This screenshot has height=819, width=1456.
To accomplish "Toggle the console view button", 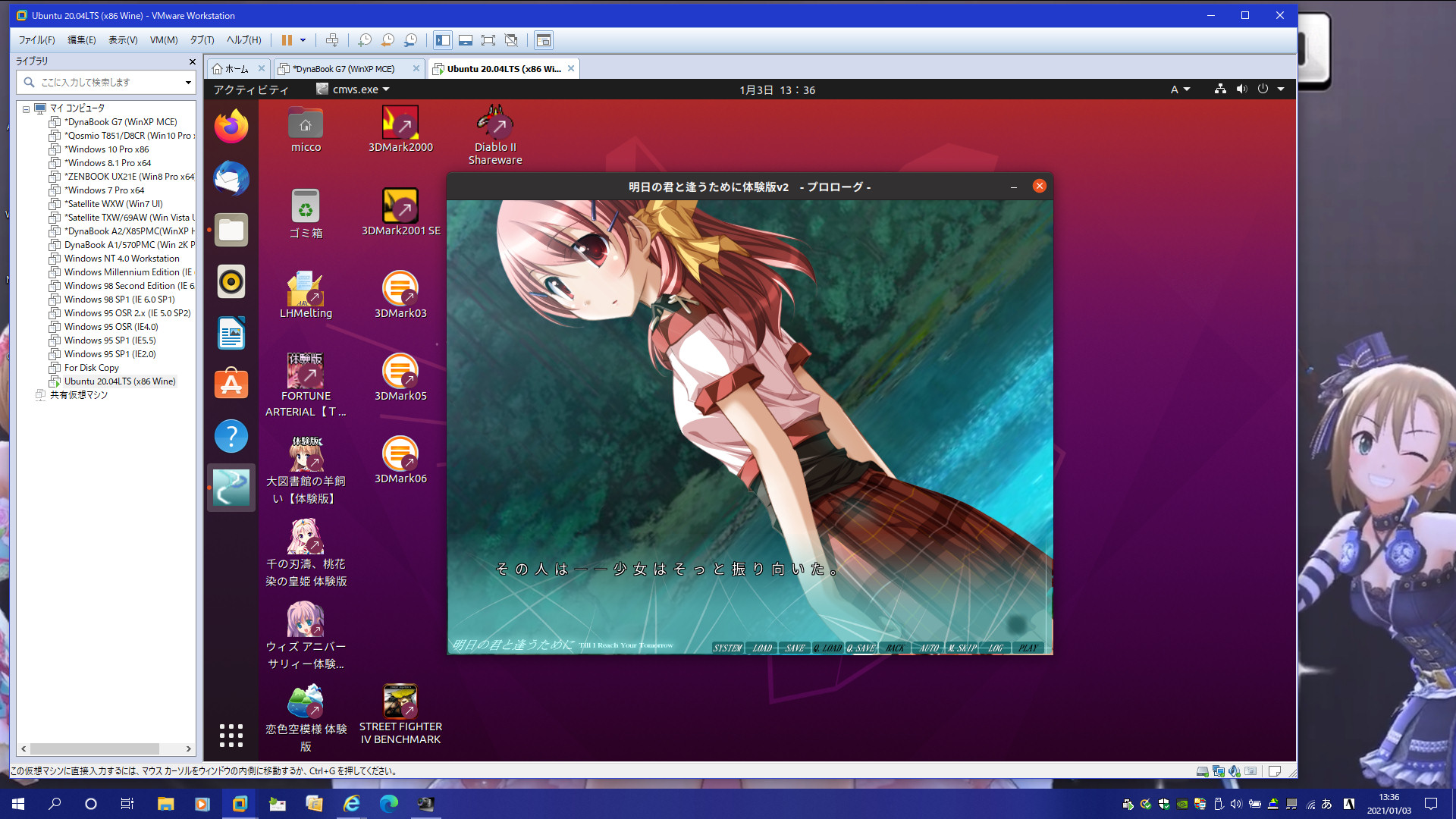I will pyautogui.click(x=544, y=40).
